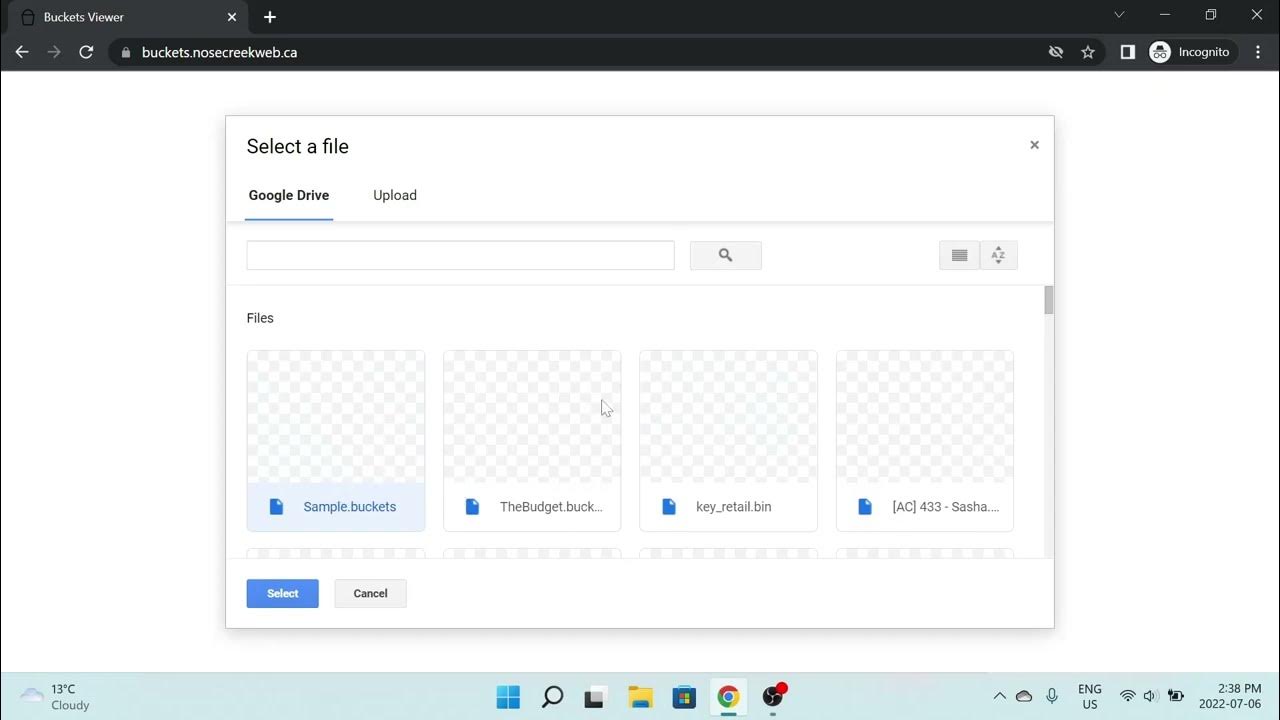Click the key_retail.bin file icon
Image resolution: width=1280 pixels, height=720 pixels.
[669, 507]
